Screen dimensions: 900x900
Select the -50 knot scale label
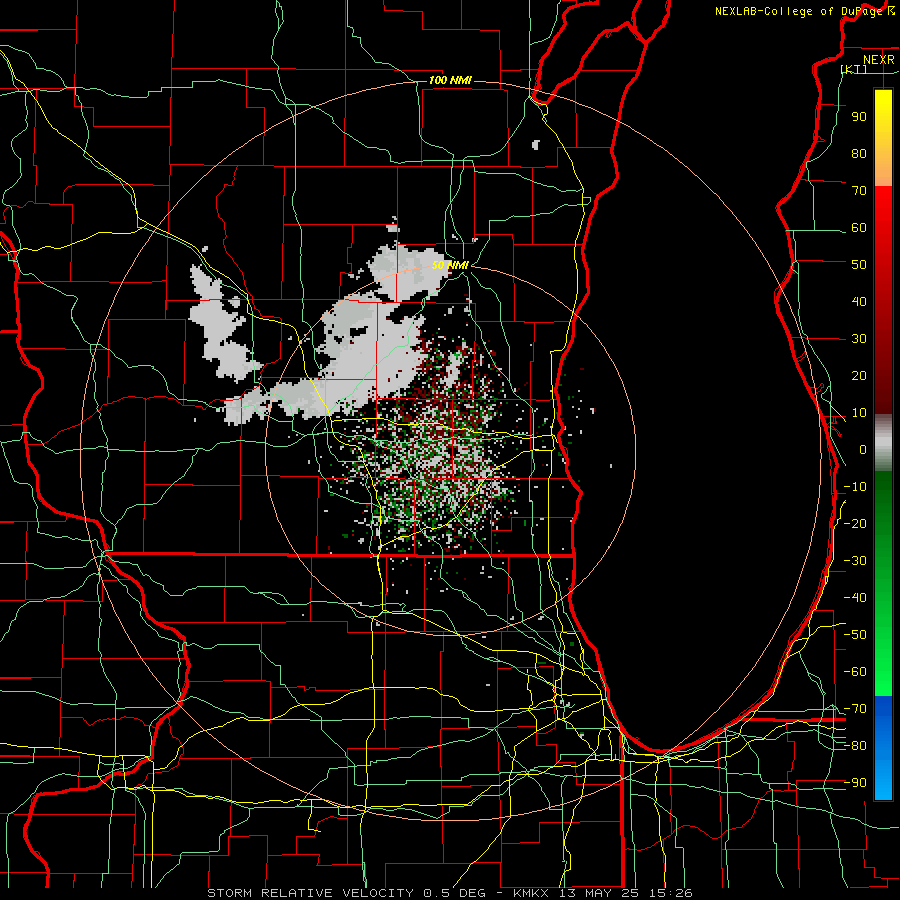855,635
